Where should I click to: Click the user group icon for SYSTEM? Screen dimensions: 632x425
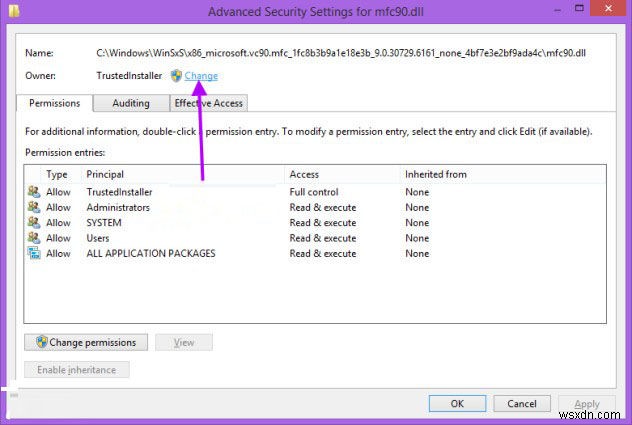[34, 222]
